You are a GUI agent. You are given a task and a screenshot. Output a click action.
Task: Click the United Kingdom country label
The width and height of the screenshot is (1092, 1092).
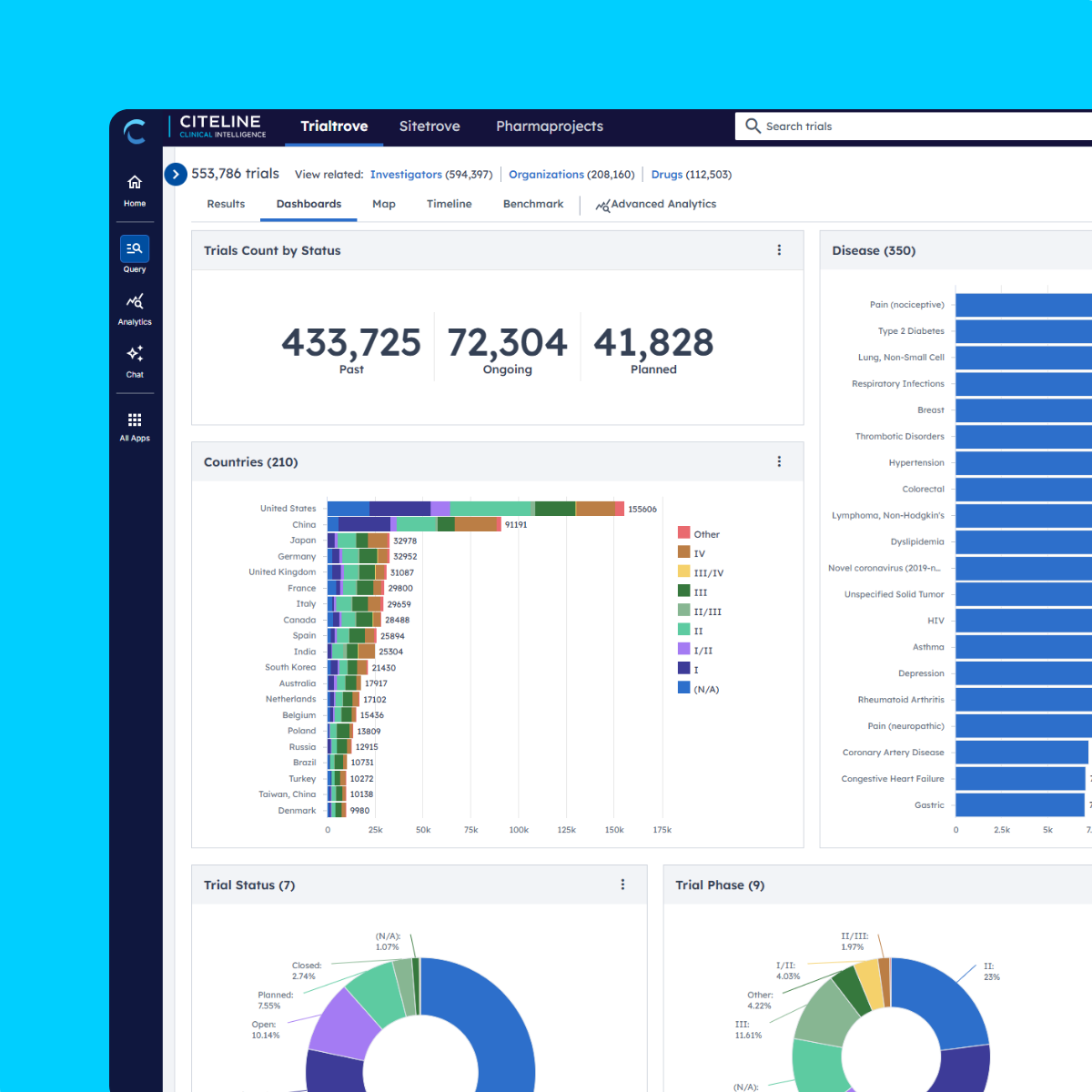(x=282, y=572)
